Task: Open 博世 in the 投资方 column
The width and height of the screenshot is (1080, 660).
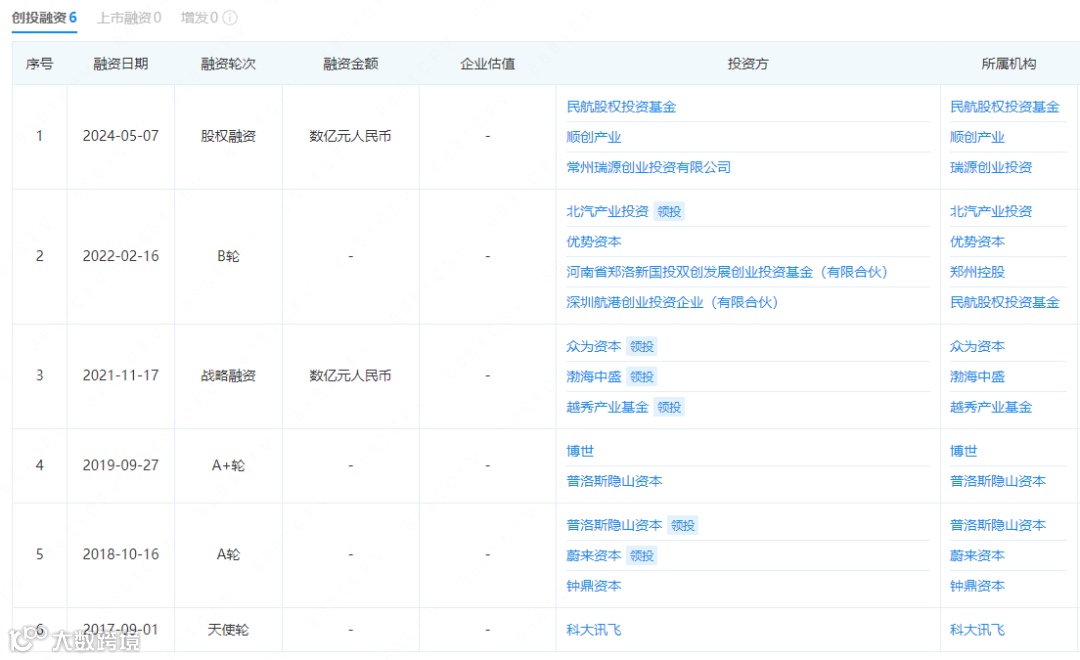Action: pos(579,451)
